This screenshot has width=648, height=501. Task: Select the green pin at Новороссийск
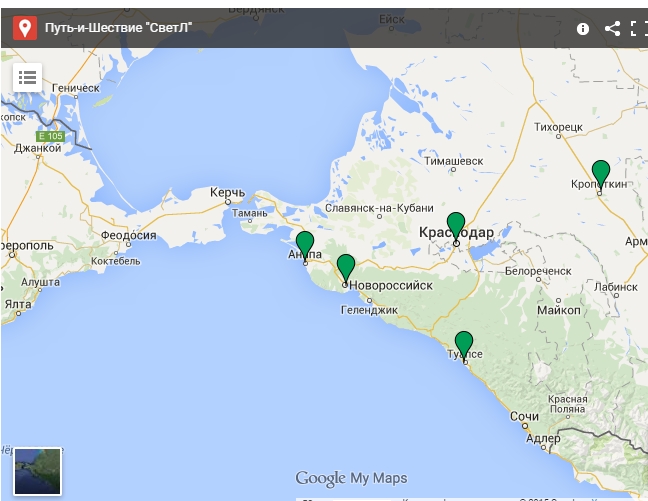click(x=346, y=268)
